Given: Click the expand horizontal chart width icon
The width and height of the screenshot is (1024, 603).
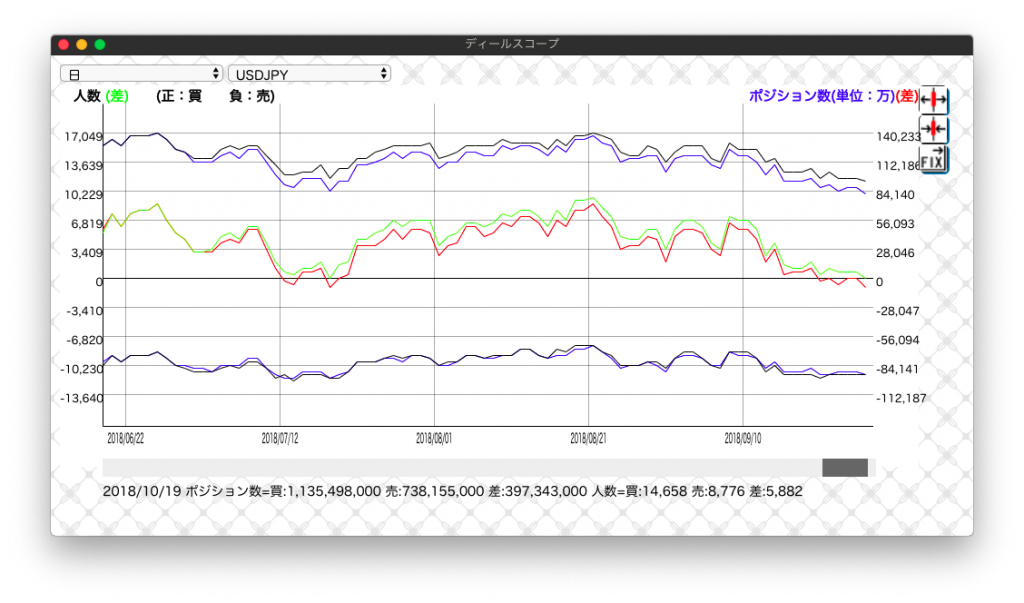Looking at the screenshot, I should coord(933,100).
